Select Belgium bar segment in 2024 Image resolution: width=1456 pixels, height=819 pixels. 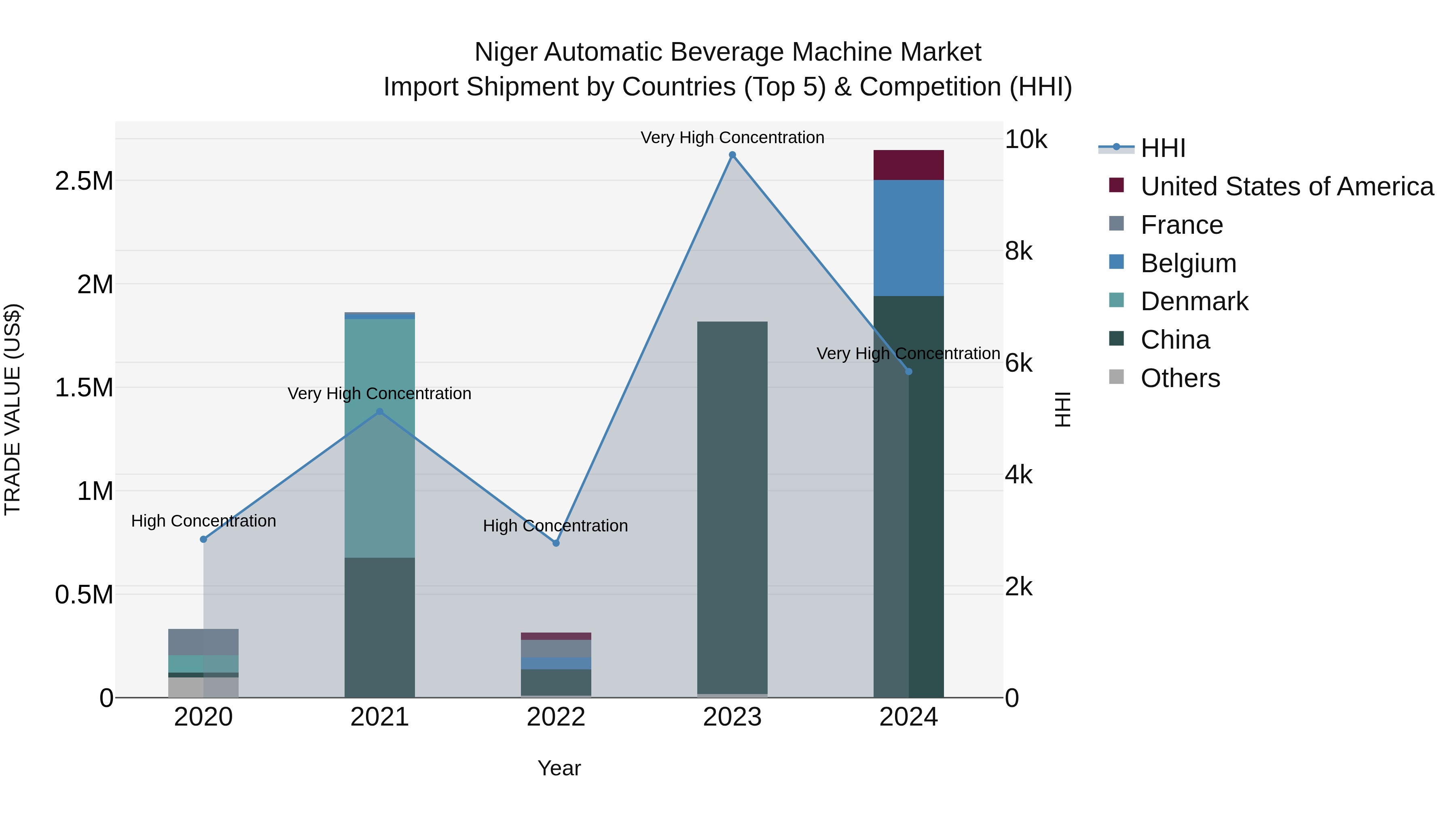click(x=909, y=238)
